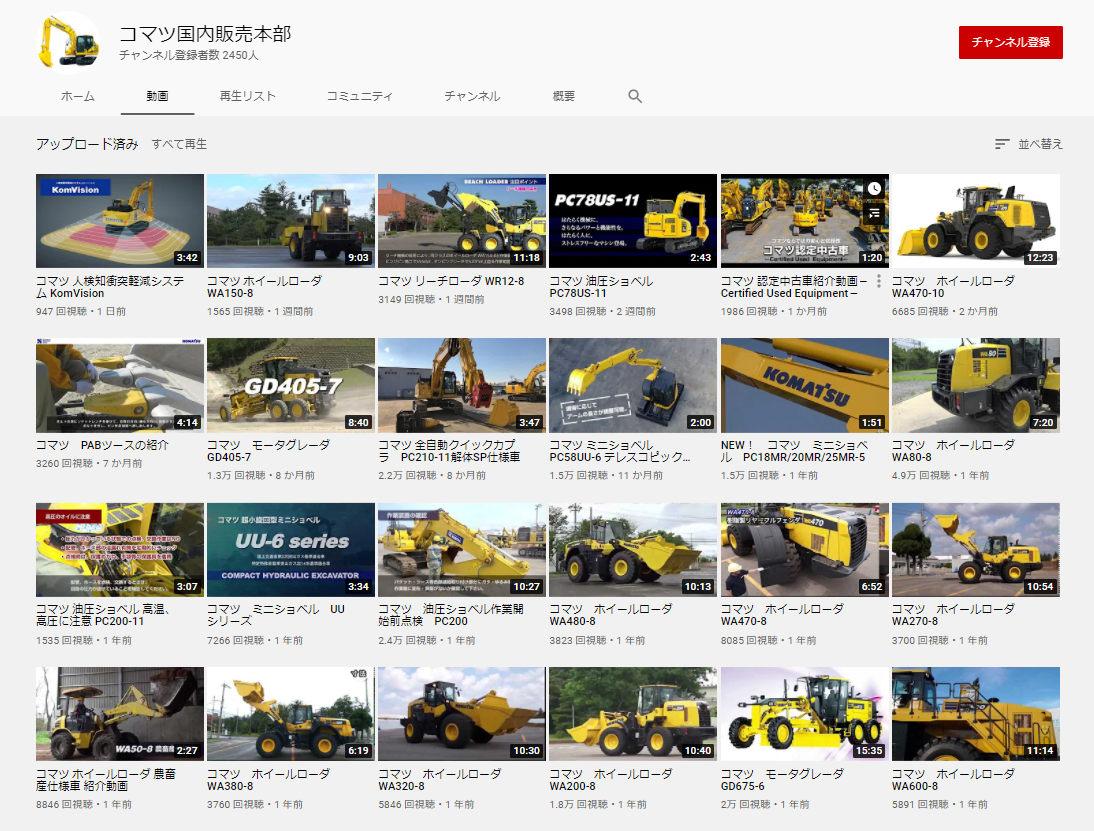Screen dimensions: 1094x831
Task: Click title コマツ ホイールローダ 農畜産仕様車
Action: pos(106,780)
